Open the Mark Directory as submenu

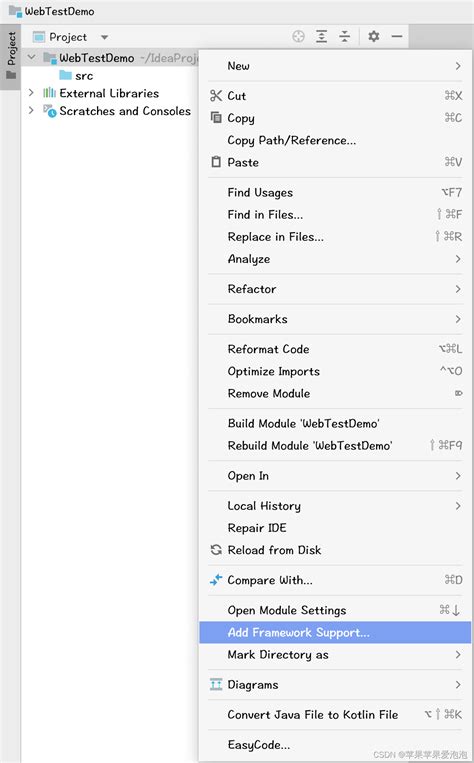point(335,654)
